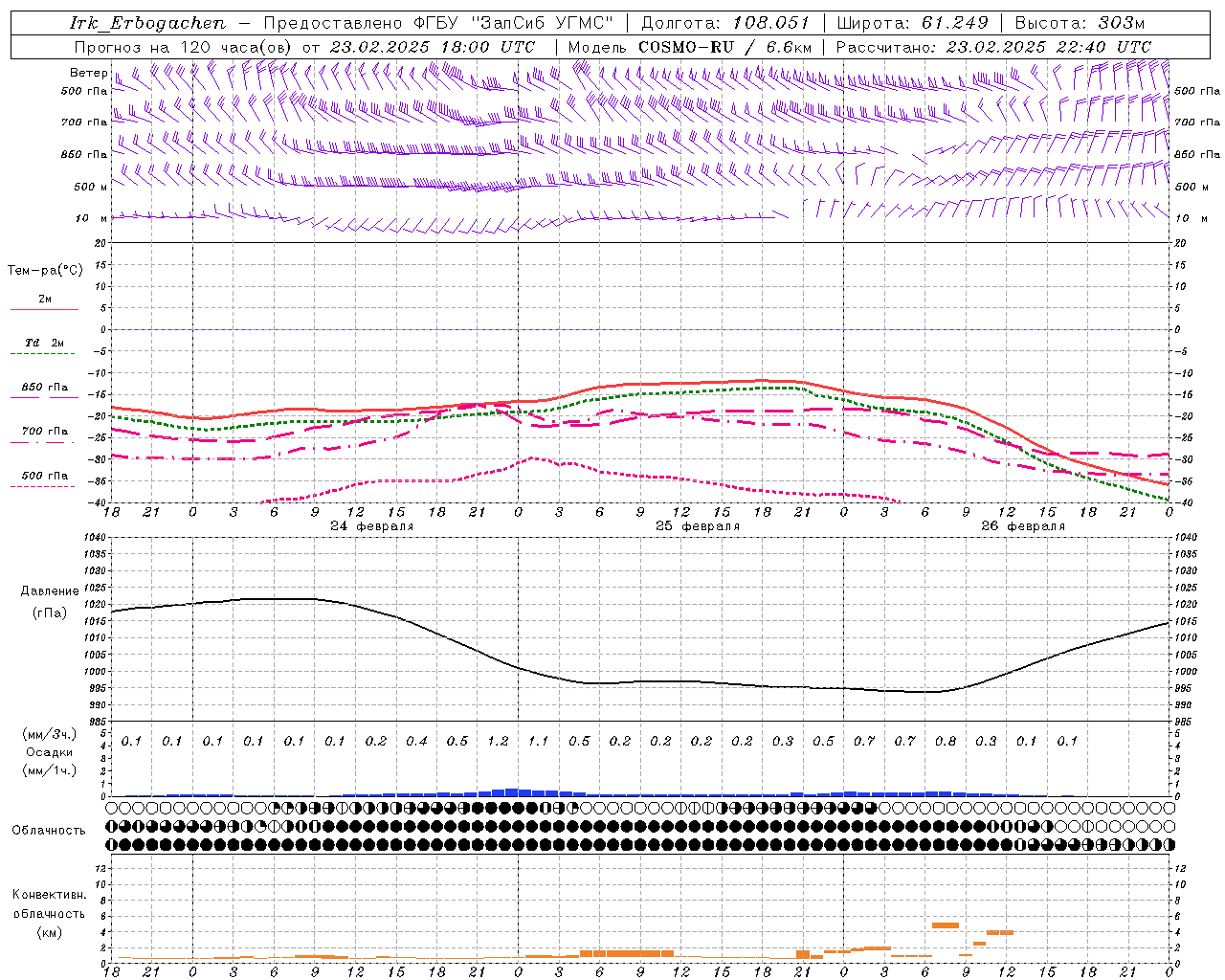Select the latitude value 61.249
Viewport: 1225px width, 980px height.
pos(954,23)
